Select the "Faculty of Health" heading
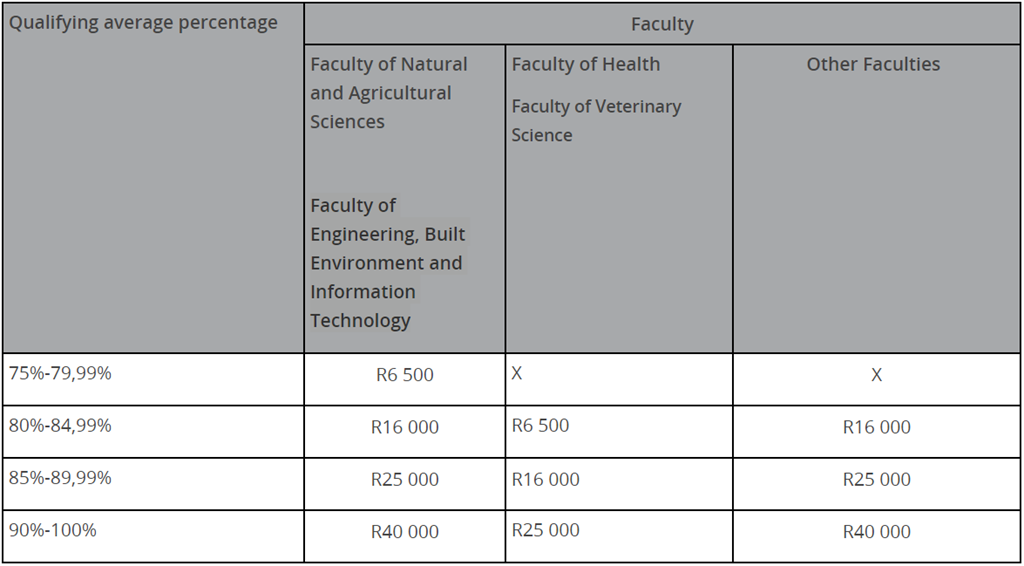Viewport: 1024px width, 566px height. [x=586, y=64]
